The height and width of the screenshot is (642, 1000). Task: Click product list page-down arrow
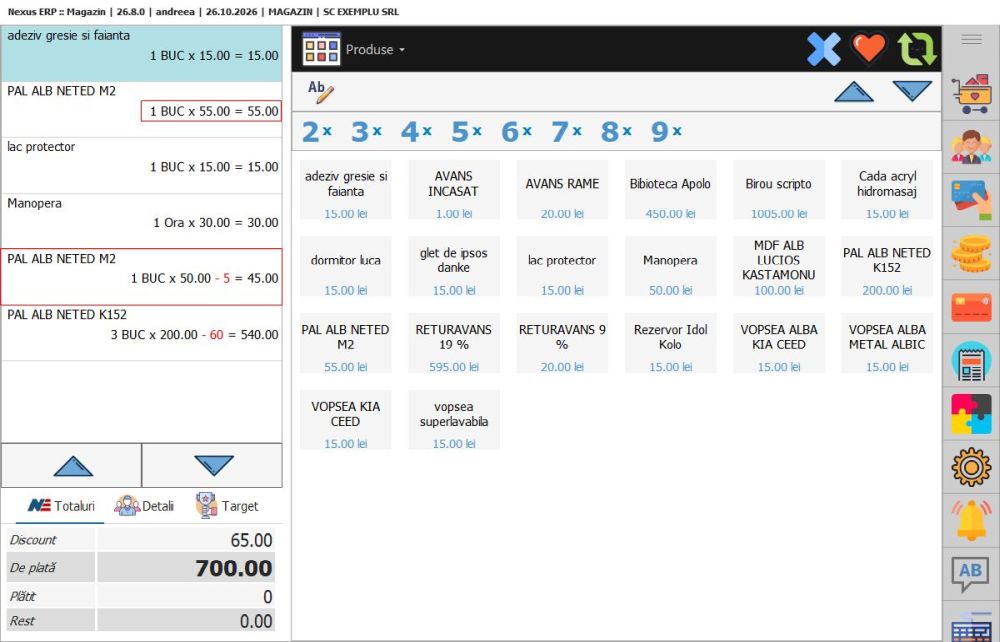pos(912,91)
